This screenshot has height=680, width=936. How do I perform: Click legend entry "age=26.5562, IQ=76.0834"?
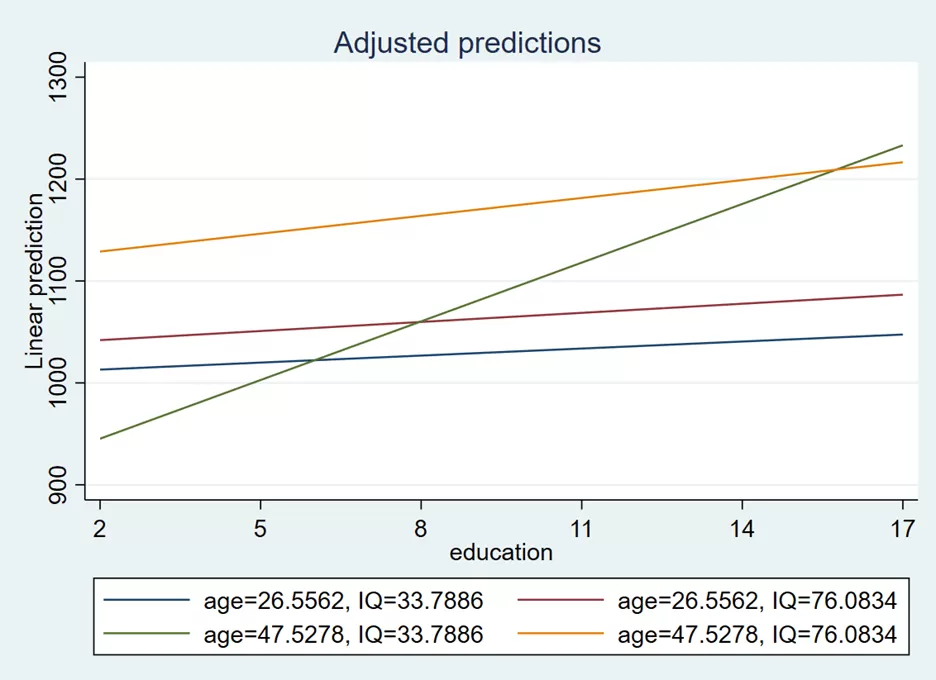757,600
